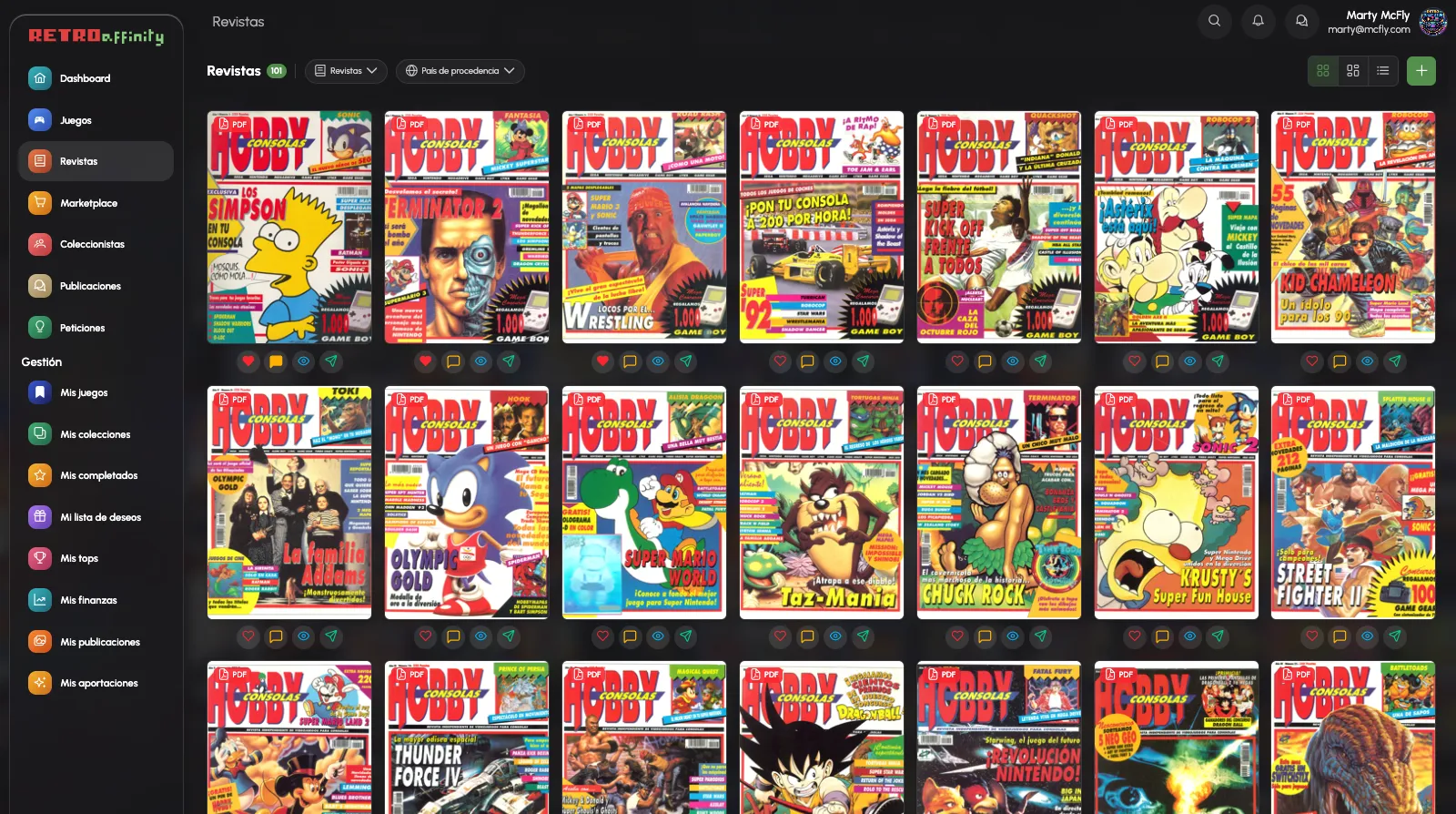
Task: Switch to the large grid view
Action: [x=1323, y=71]
